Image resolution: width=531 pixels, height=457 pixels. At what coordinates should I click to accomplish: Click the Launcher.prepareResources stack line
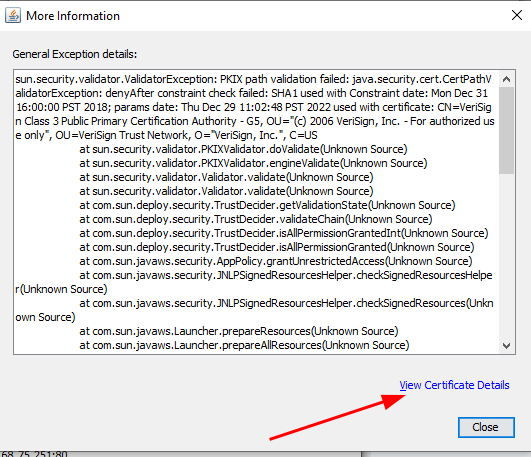pyautogui.click(x=239, y=331)
